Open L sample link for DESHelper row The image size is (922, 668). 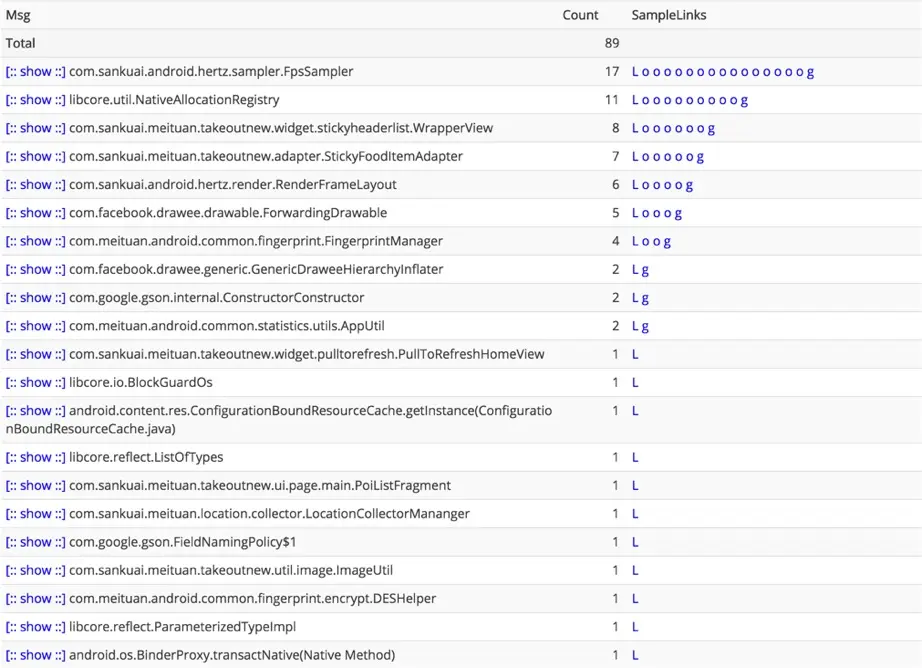(635, 599)
